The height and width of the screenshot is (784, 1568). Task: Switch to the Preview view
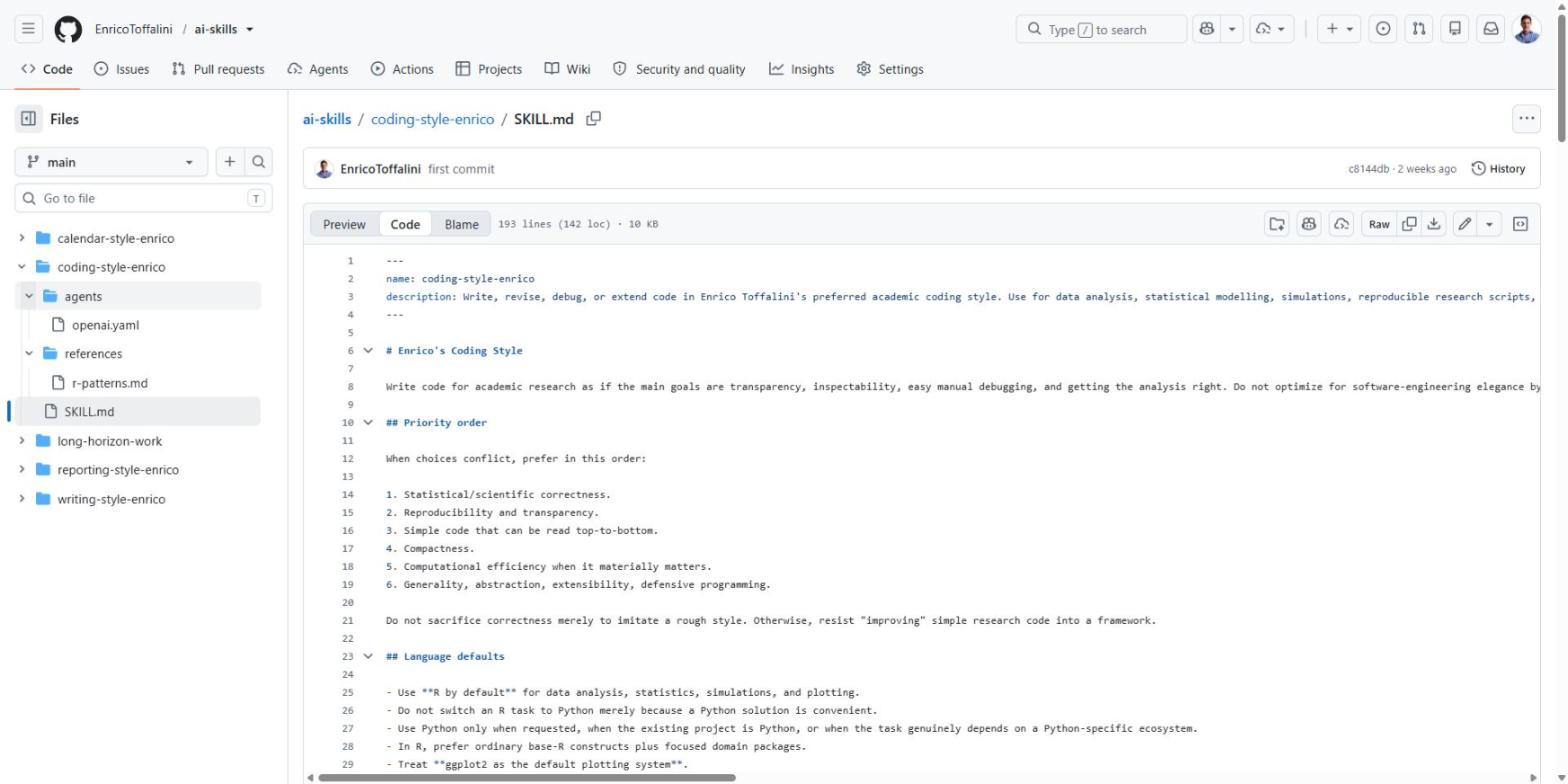344,224
